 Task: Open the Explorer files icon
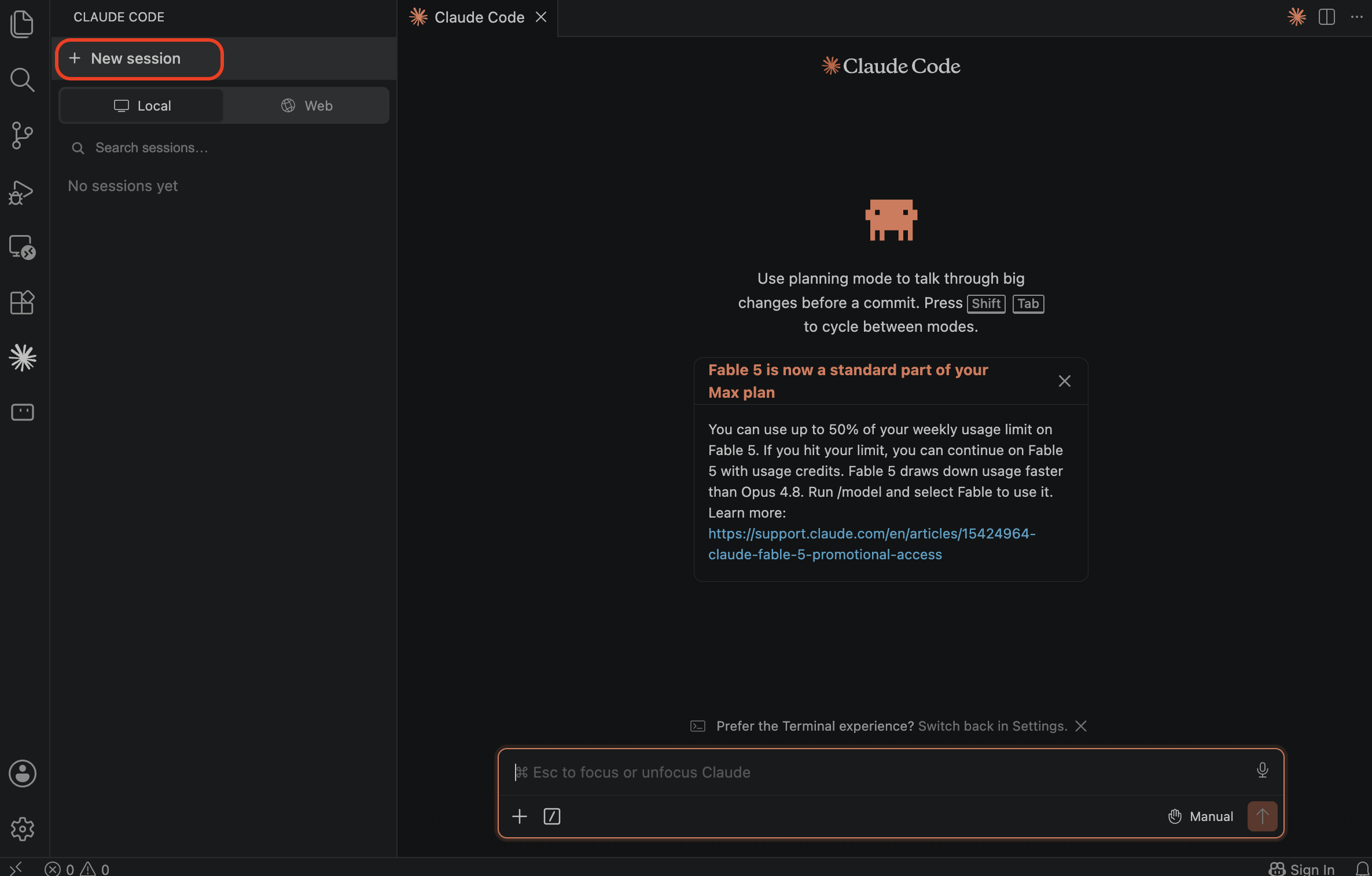click(22, 24)
